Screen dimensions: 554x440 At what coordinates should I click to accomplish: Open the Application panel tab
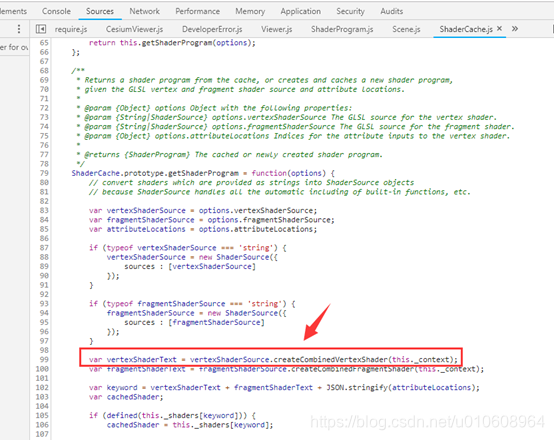[x=300, y=11]
